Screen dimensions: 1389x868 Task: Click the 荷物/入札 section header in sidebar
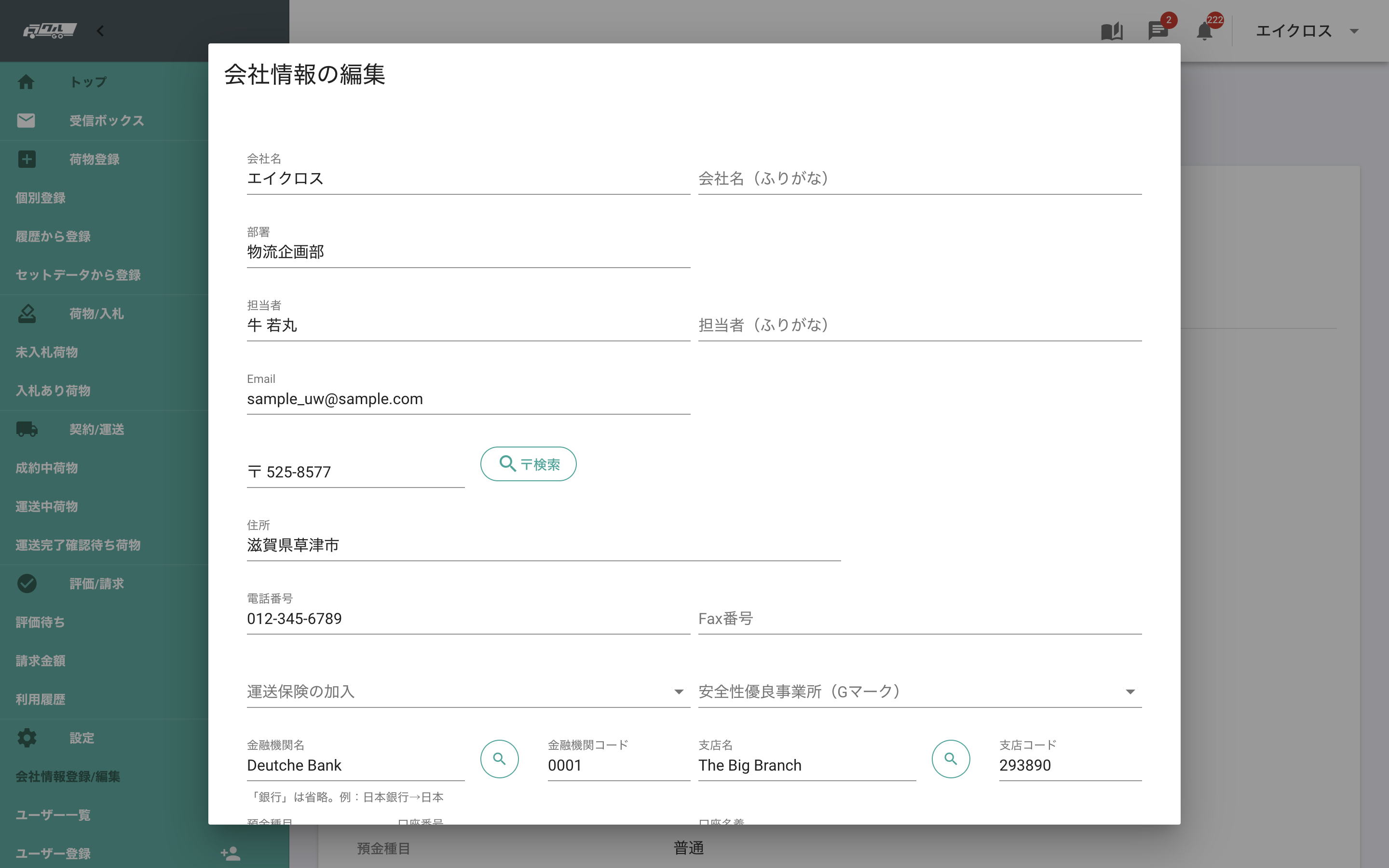(x=96, y=313)
